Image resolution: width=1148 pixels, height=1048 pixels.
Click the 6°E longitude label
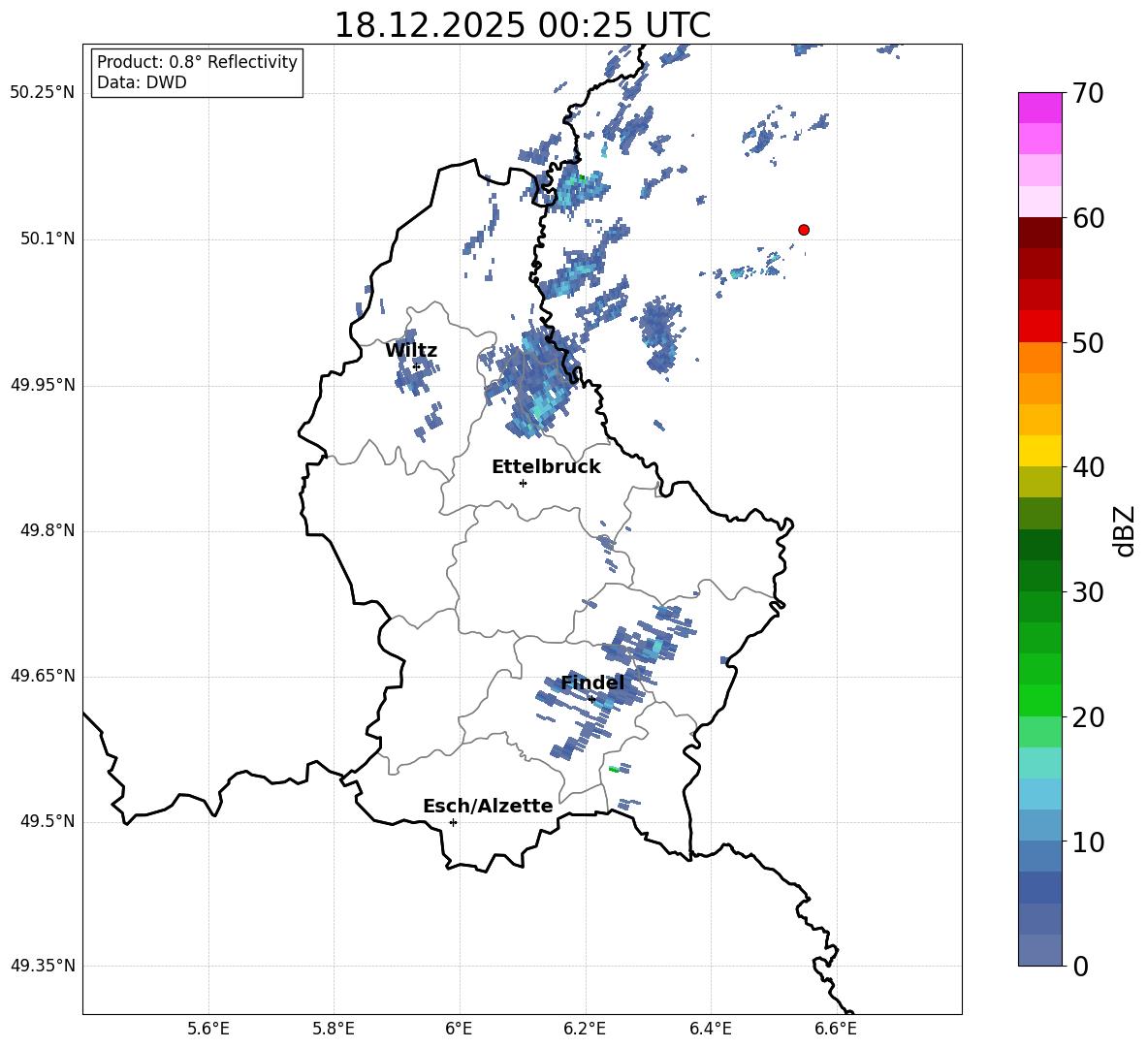point(459,1029)
